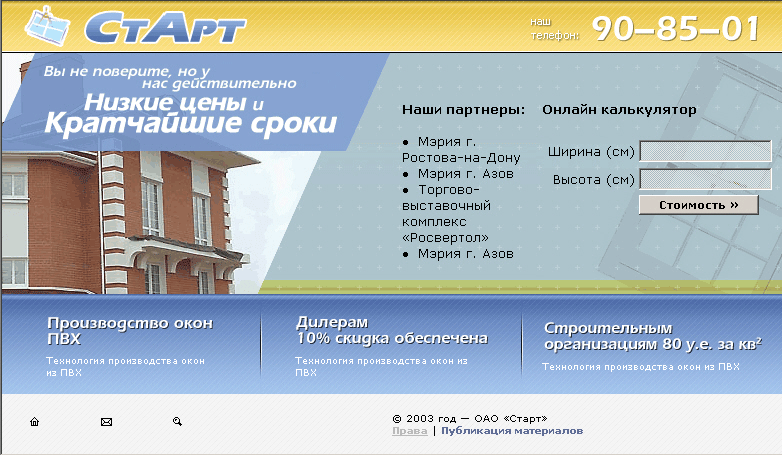The height and width of the screenshot is (455, 782).
Task: Click the наш телефон: label
Action: pyautogui.click(x=554, y=28)
